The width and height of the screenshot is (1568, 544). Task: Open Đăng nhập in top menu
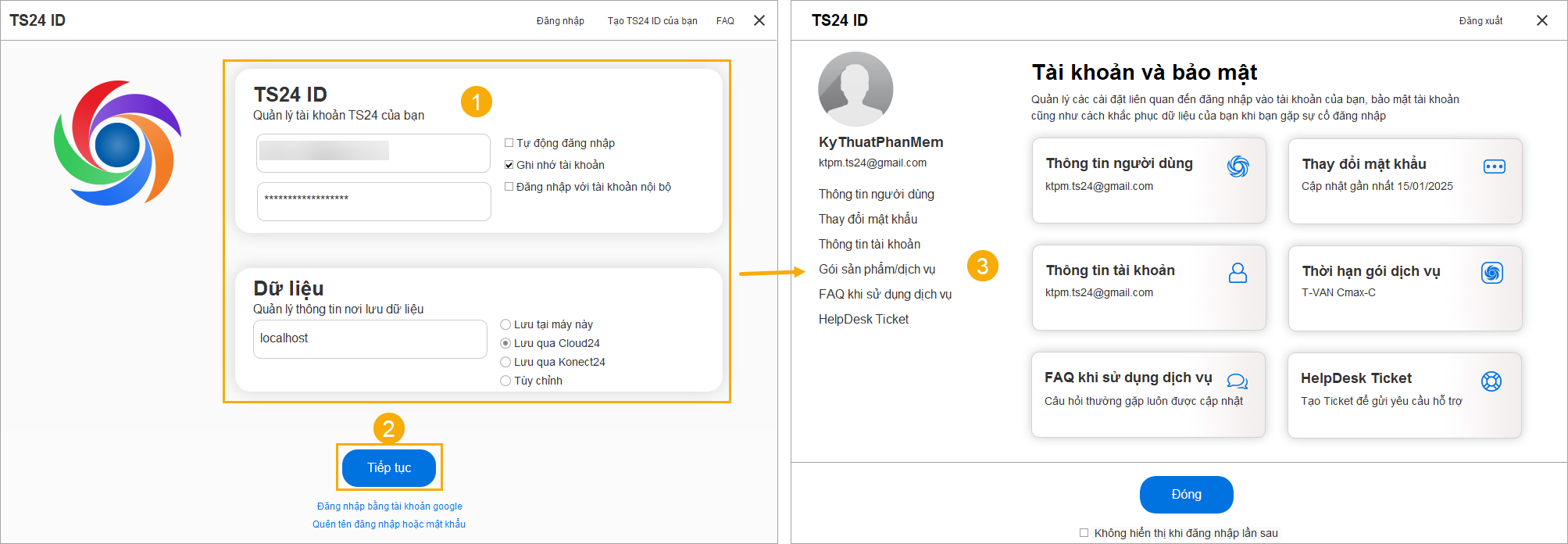pyautogui.click(x=560, y=21)
